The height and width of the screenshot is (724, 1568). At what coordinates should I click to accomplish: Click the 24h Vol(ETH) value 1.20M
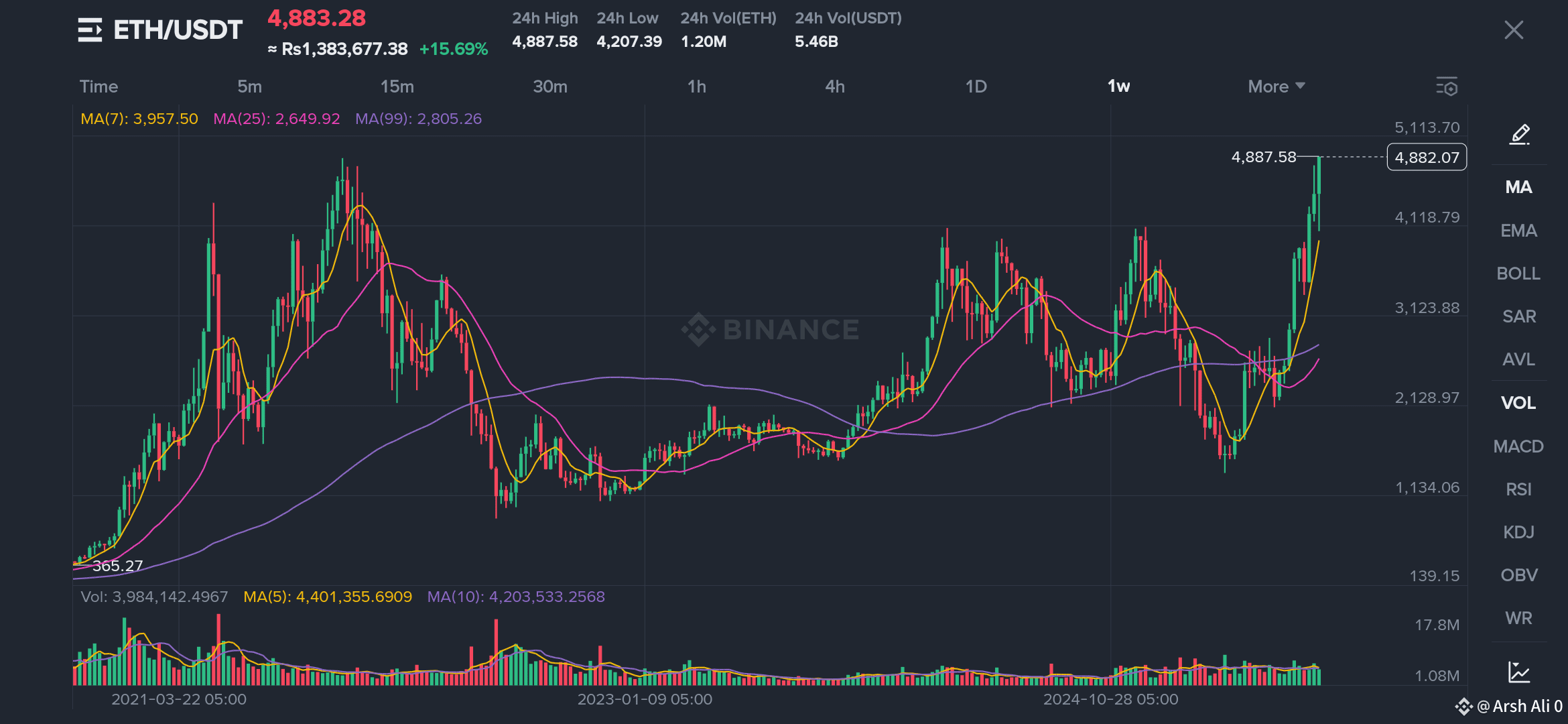click(703, 42)
